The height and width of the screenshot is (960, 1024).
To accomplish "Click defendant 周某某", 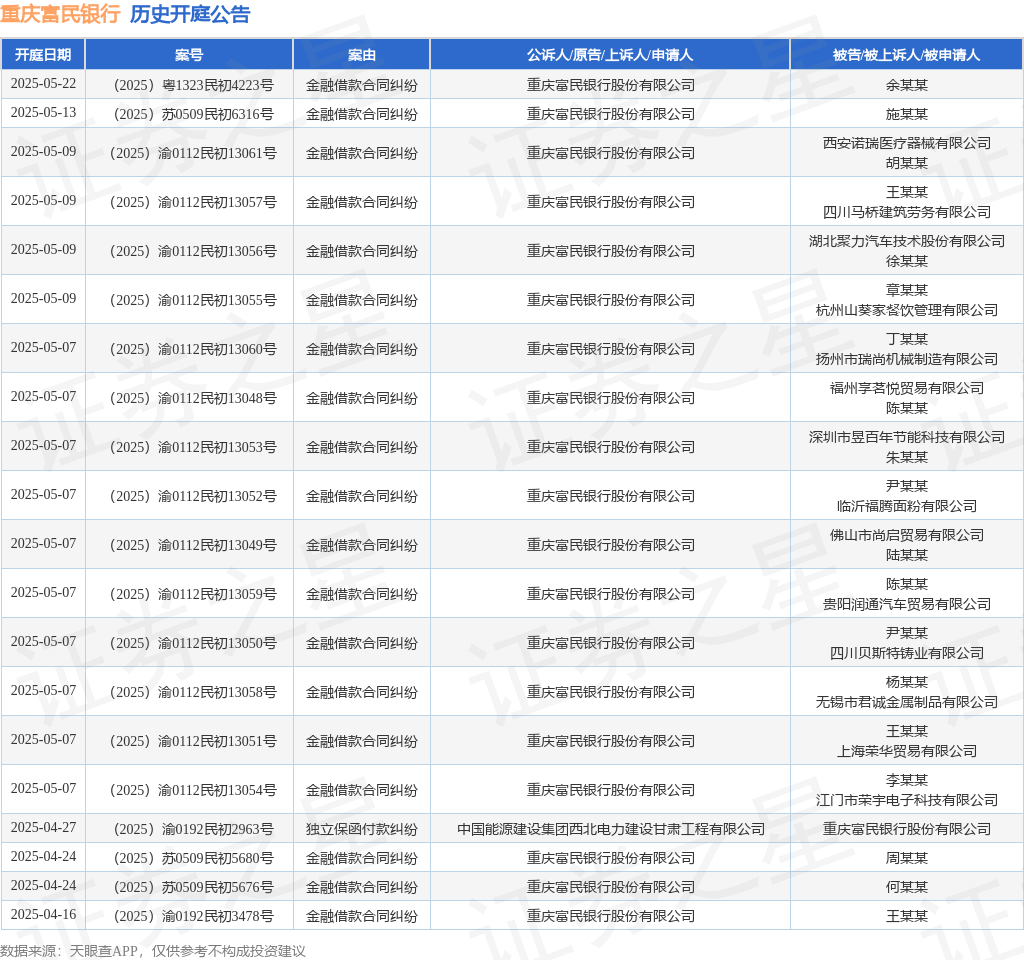I will 906,858.
